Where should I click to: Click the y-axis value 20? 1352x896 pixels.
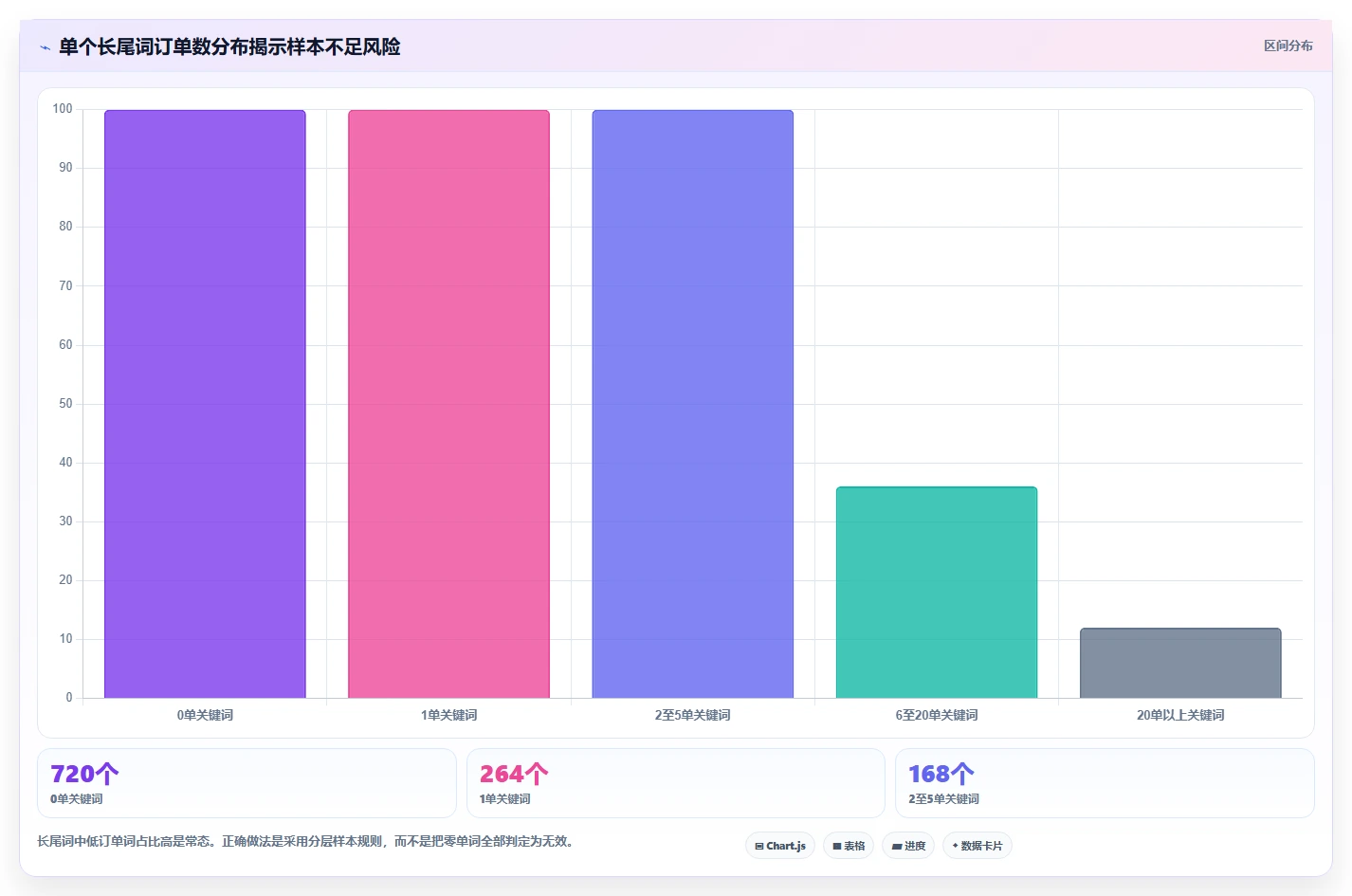65,580
